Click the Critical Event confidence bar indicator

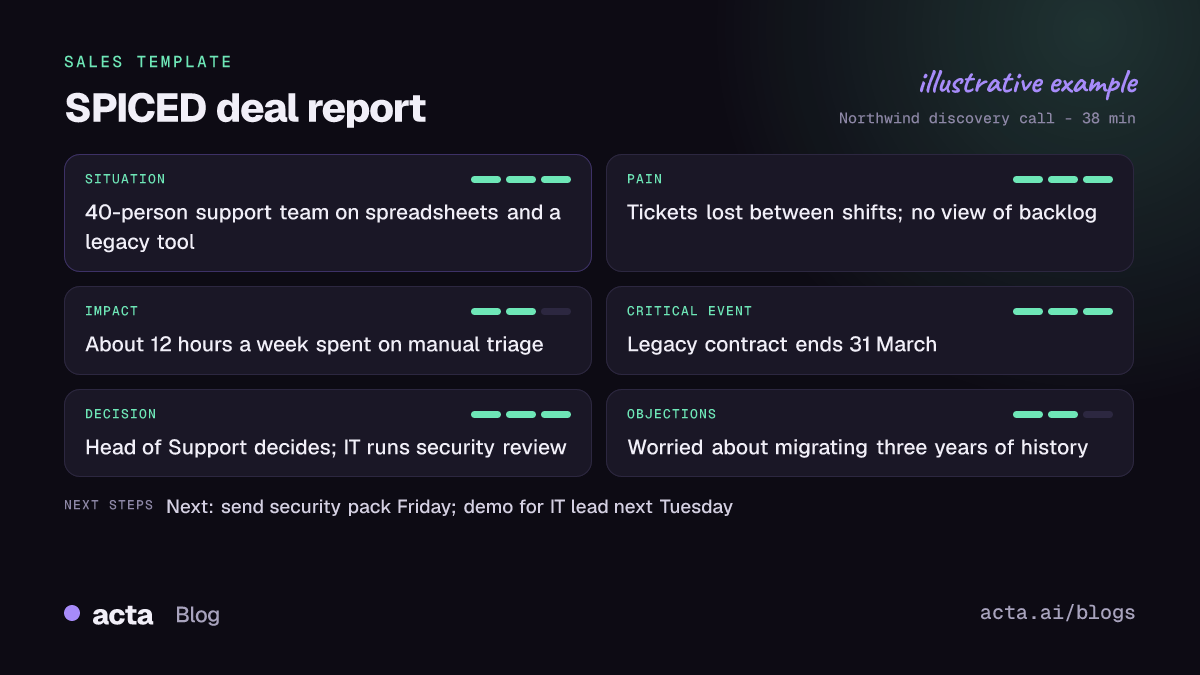pyautogui.click(x=1063, y=312)
